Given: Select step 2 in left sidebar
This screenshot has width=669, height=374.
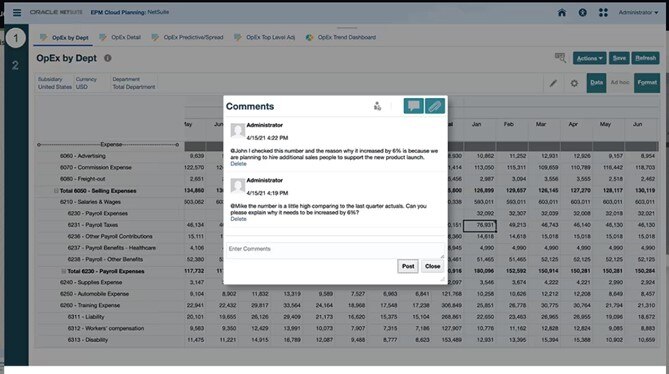Looking at the screenshot, I should click(15, 65).
